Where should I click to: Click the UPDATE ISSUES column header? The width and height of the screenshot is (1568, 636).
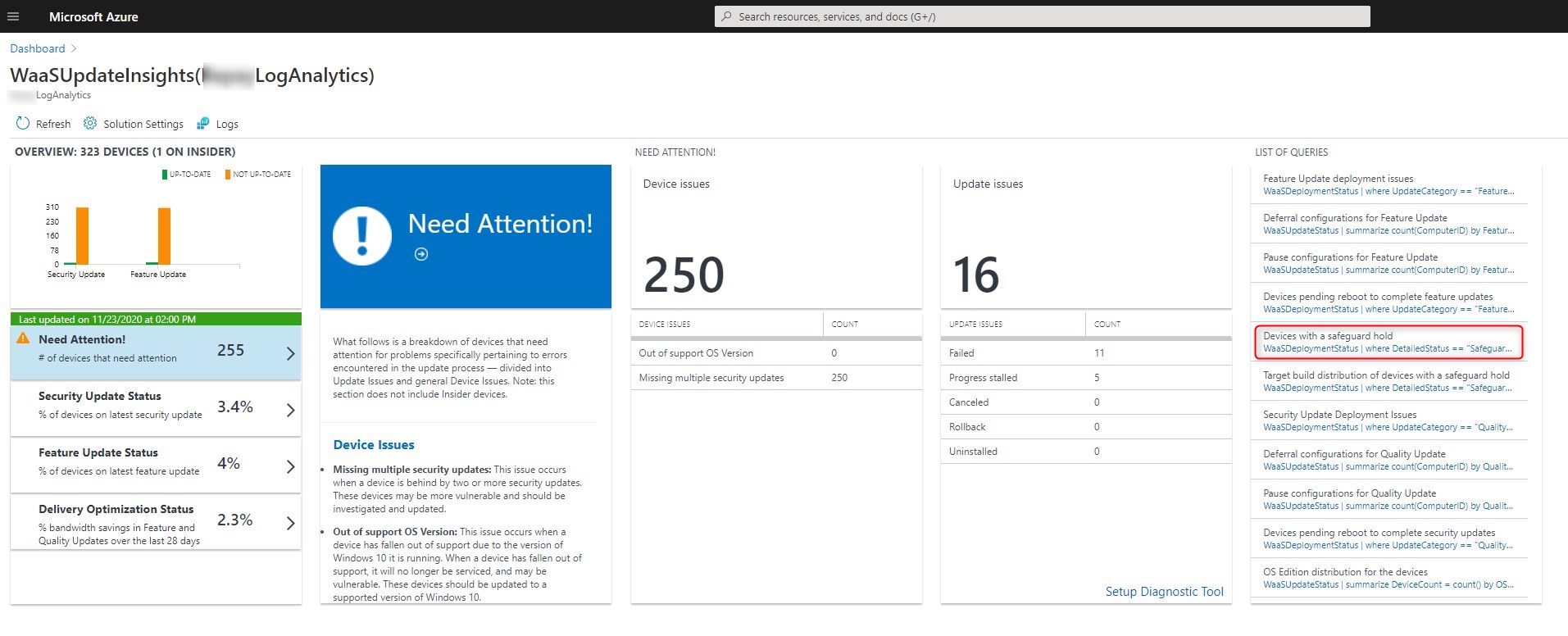pyautogui.click(x=975, y=325)
